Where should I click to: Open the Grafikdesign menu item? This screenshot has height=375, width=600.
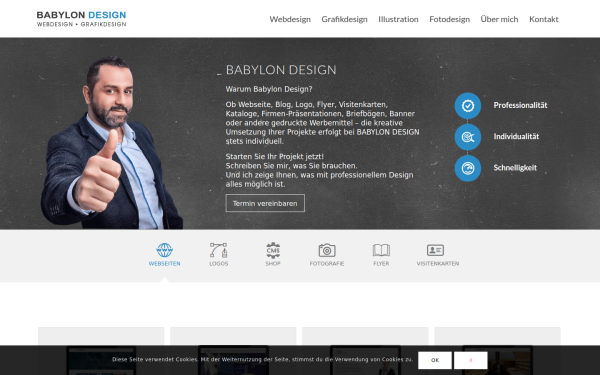pyautogui.click(x=344, y=19)
